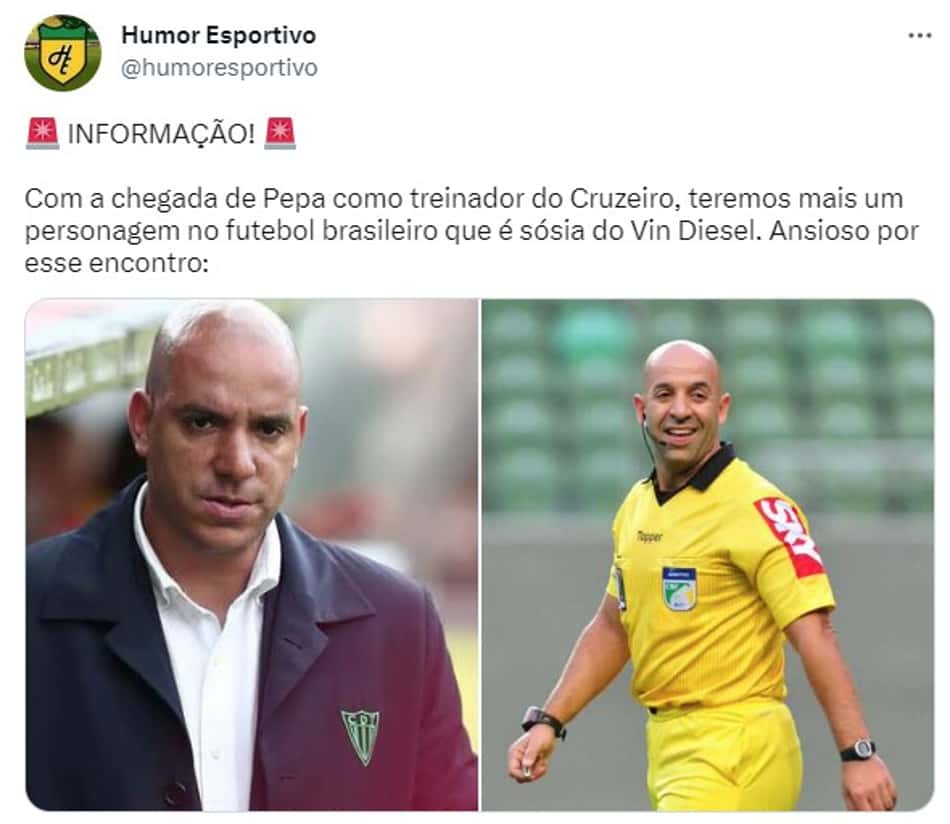Screen dimensions: 950x824
Task: Click the phrase 'esse encontro:' in the tweet
Action: (x=116, y=263)
